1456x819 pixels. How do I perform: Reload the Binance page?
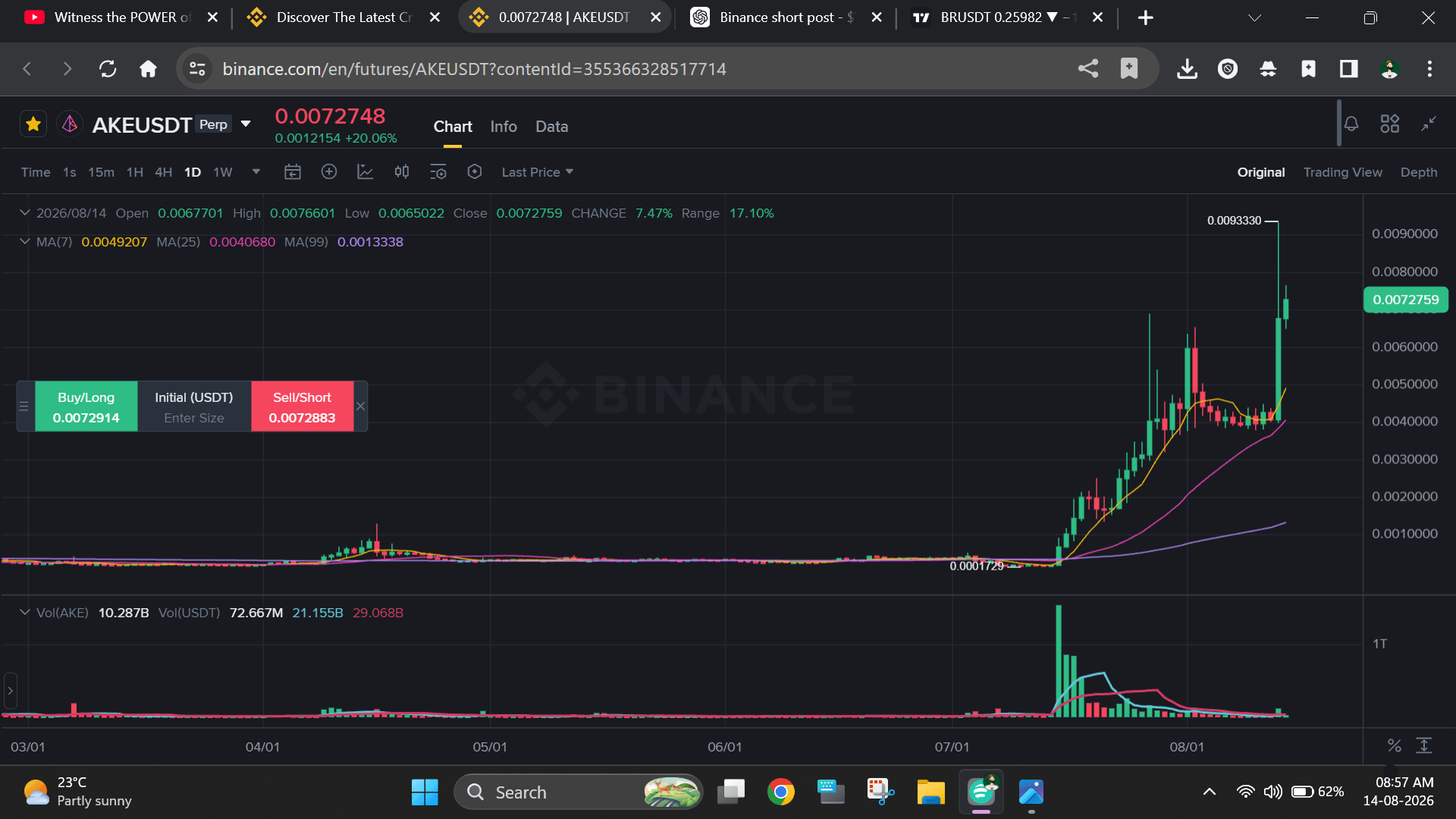[108, 69]
